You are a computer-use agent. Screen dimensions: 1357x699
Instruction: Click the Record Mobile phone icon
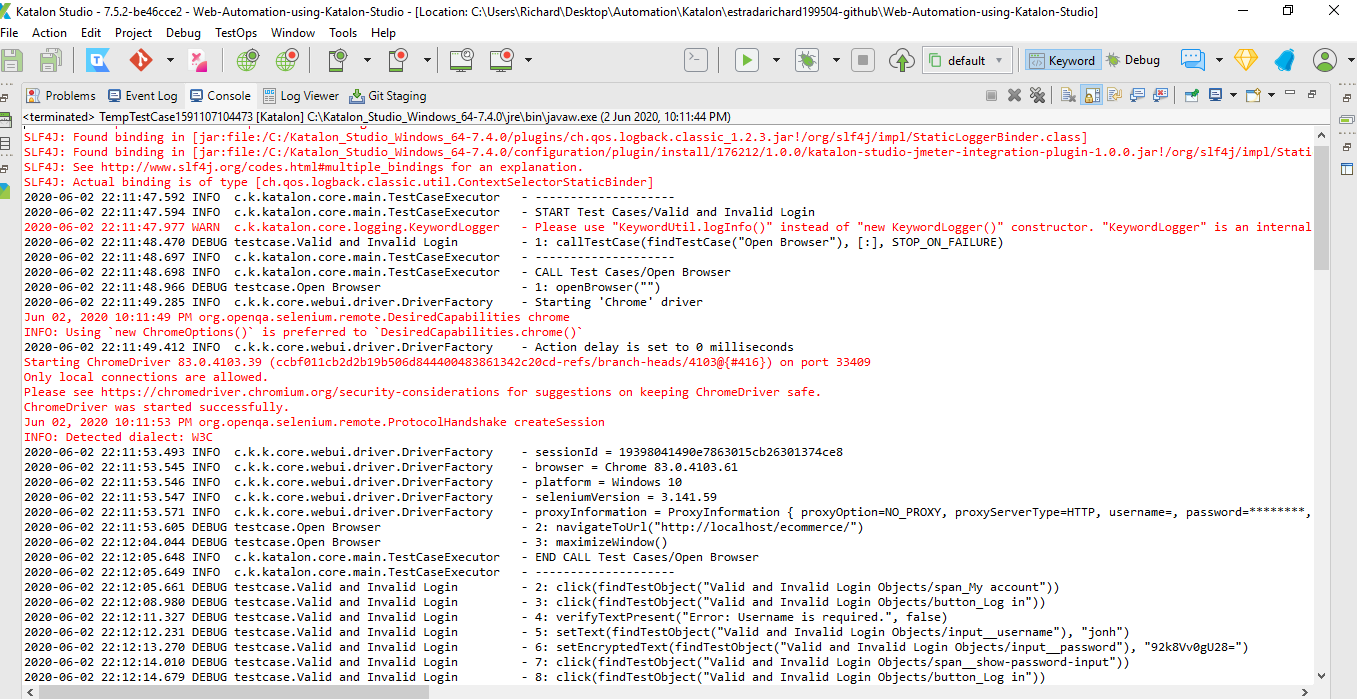(397, 60)
